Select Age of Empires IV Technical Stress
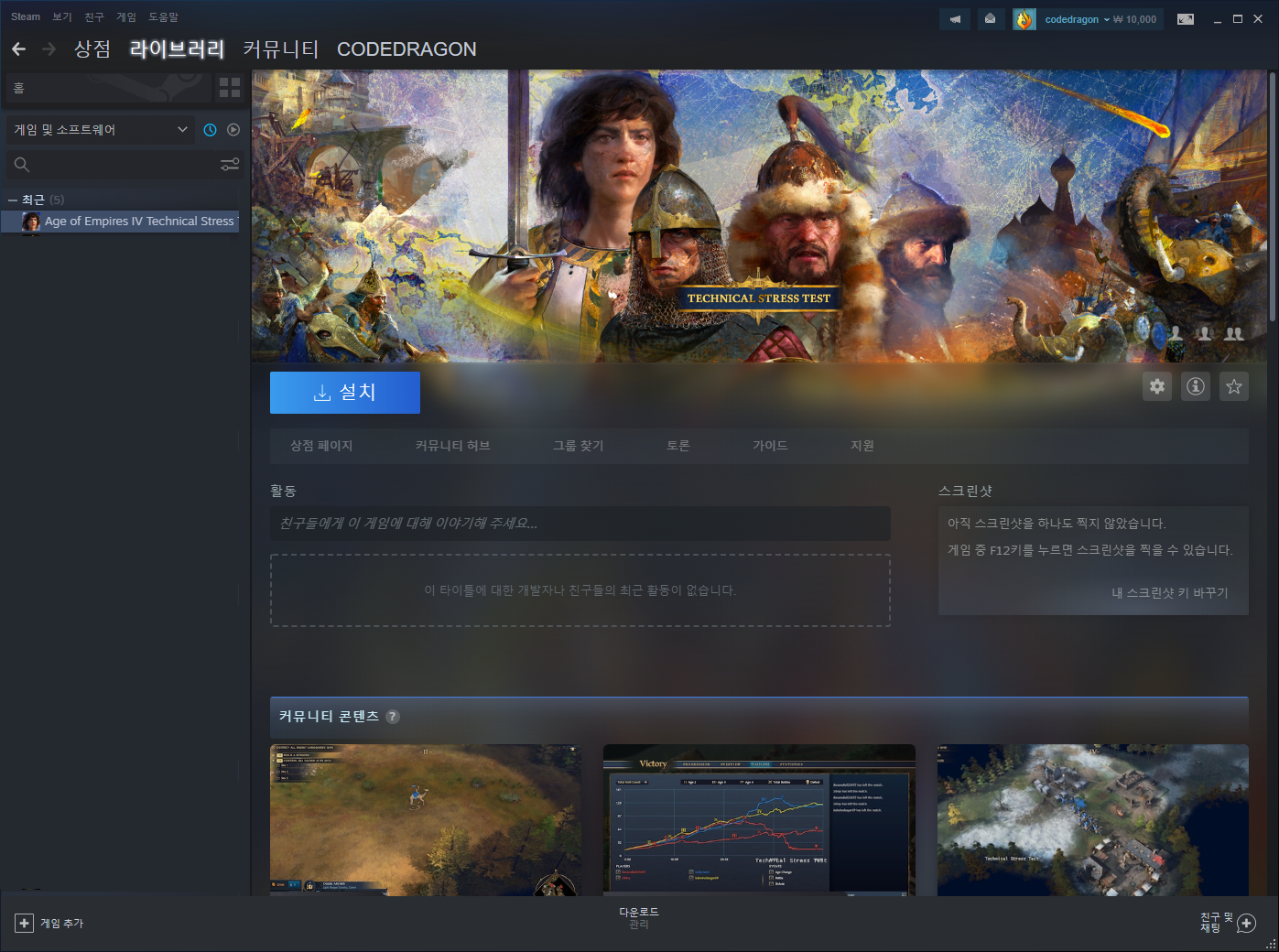 (x=120, y=222)
